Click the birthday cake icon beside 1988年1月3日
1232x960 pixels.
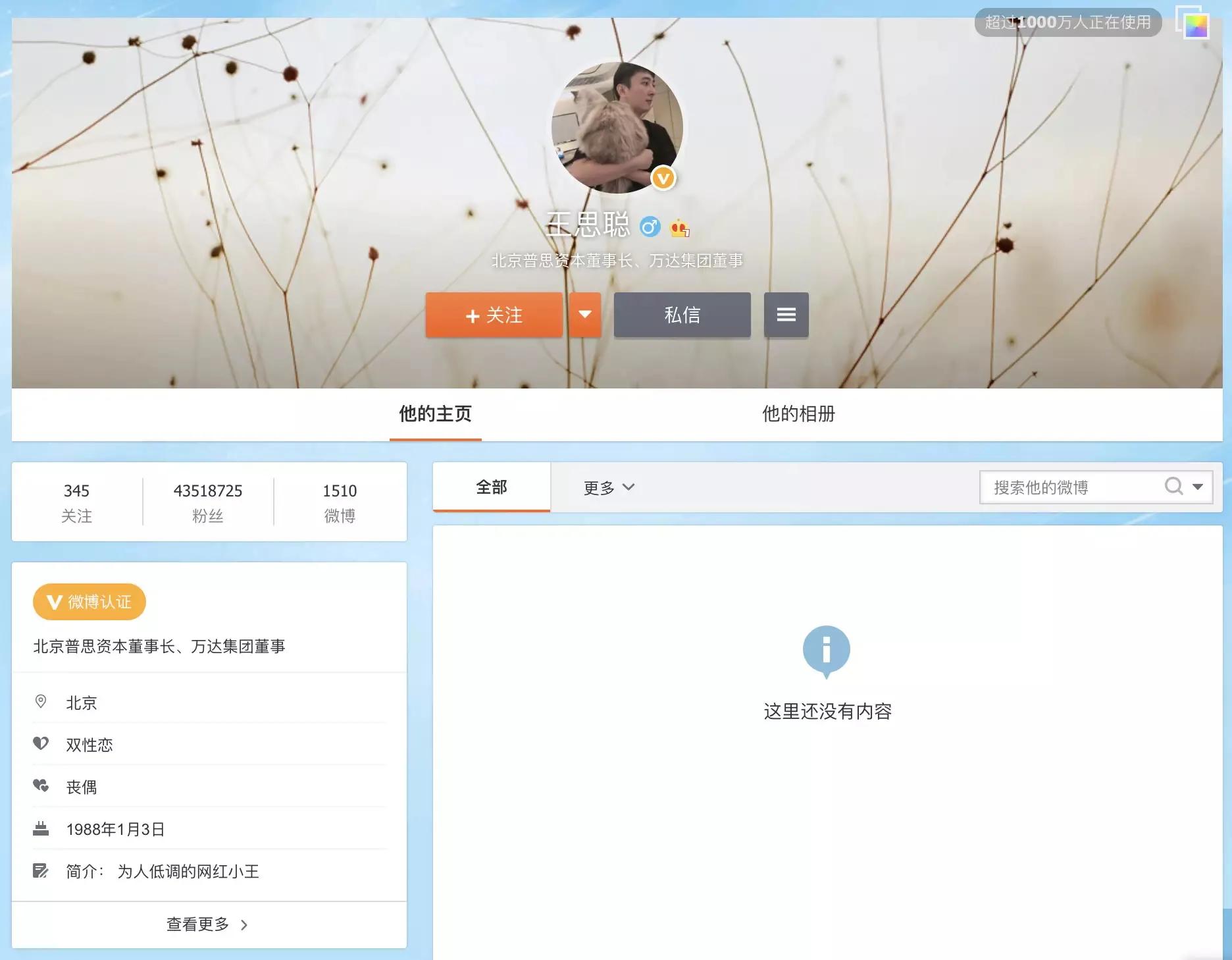41,829
